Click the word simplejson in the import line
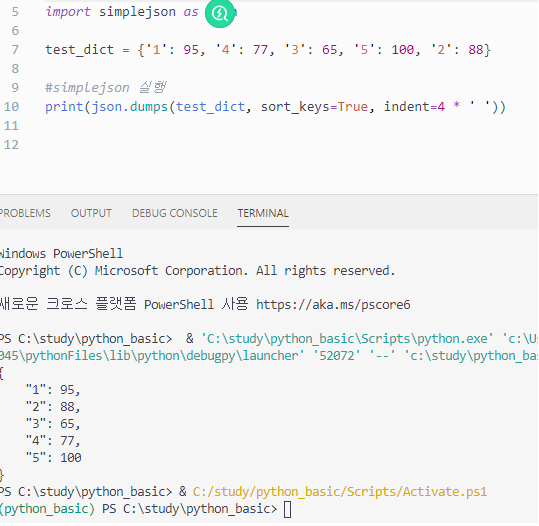This screenshot has height=526, width=539. 137,12
